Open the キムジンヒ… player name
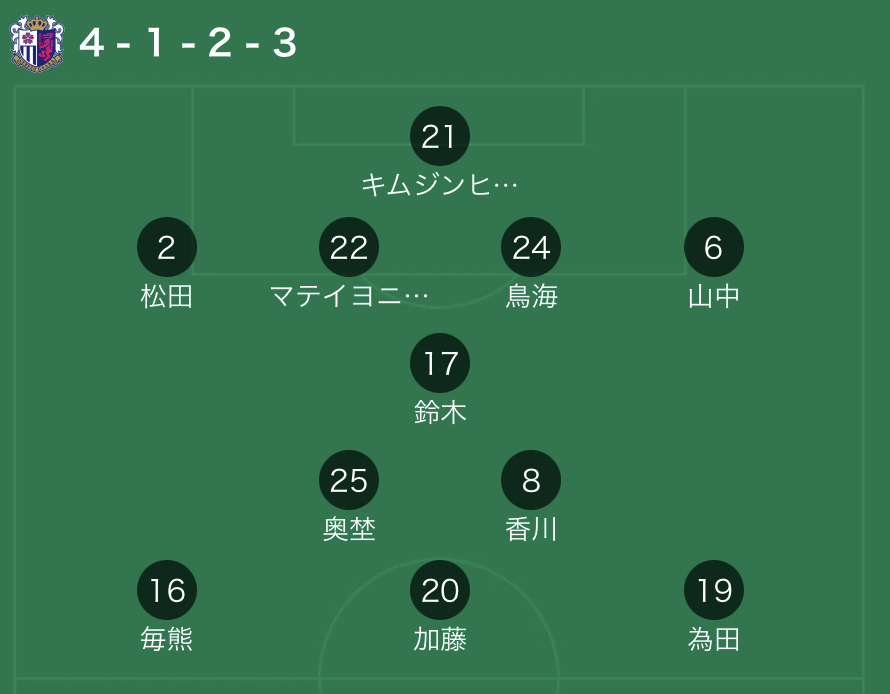The height and width of the screenshot is (694, 890). (x=439, y=184)
